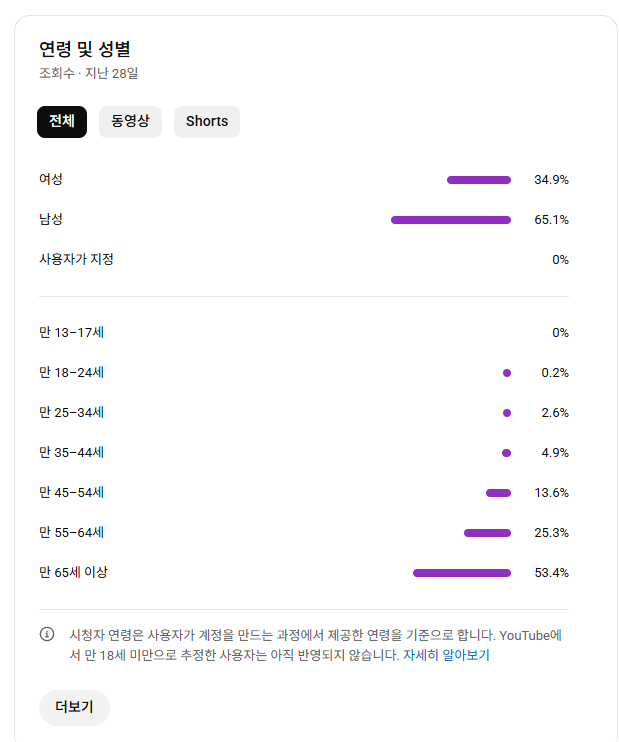
Task: Click the 조회수 · 지난 28일 subtitle
Action: (x=89, y=73)
